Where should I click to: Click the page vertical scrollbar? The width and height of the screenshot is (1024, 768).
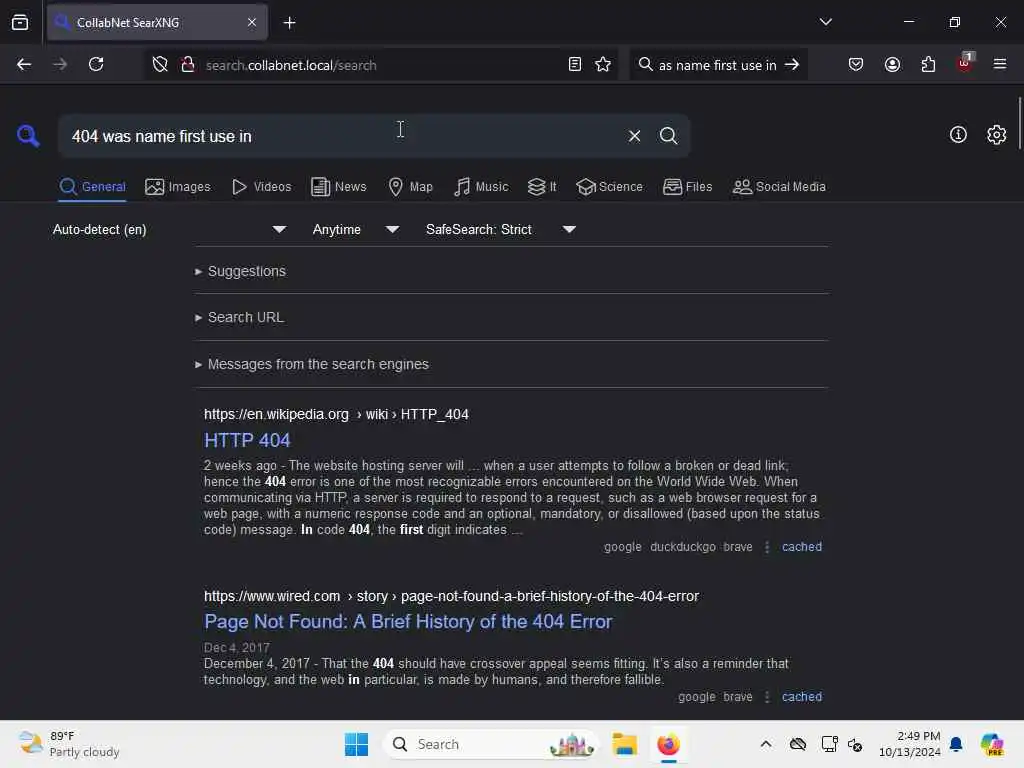(x=1019, y=123)
